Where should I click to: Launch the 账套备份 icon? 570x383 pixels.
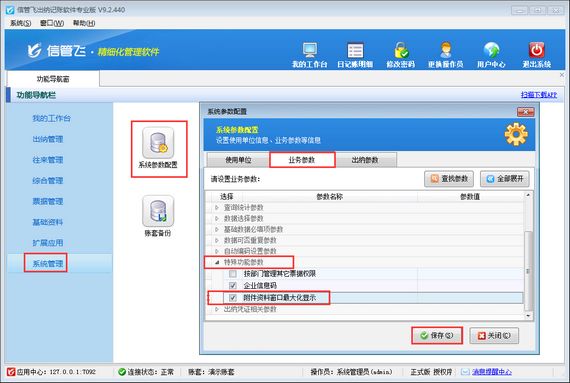coord(158,211)
